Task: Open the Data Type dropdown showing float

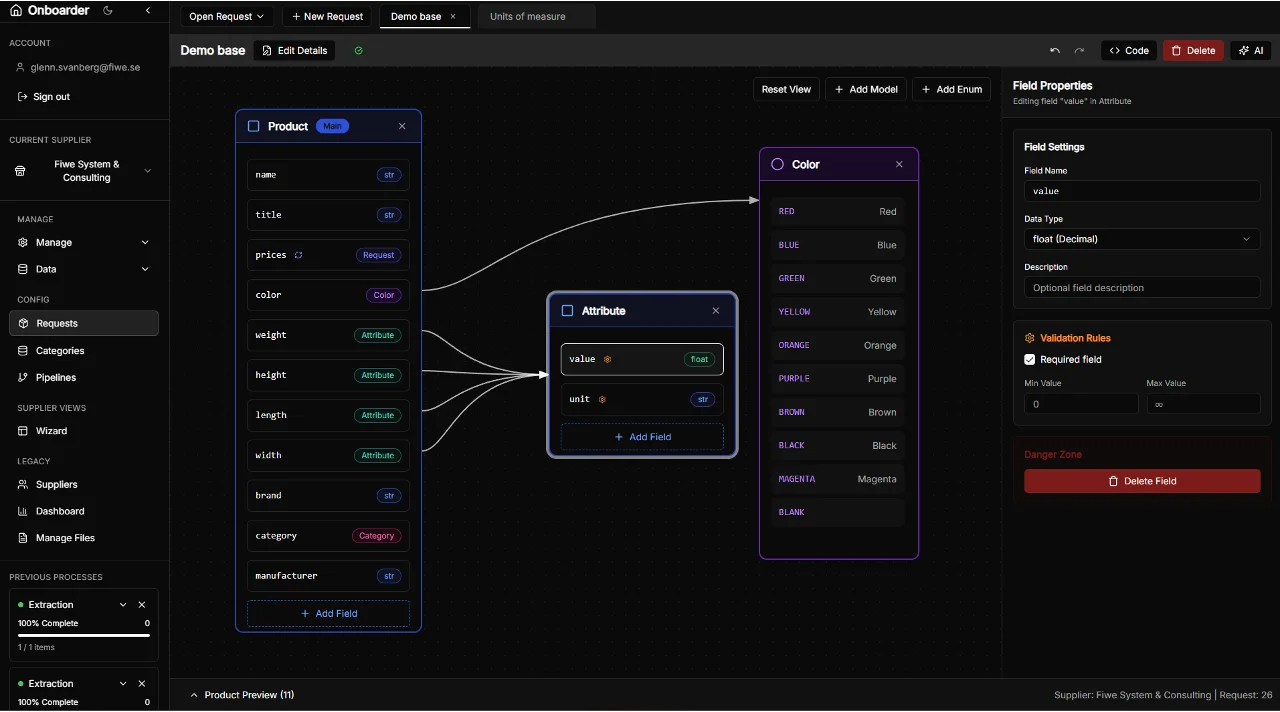Action: point(1141,239)
